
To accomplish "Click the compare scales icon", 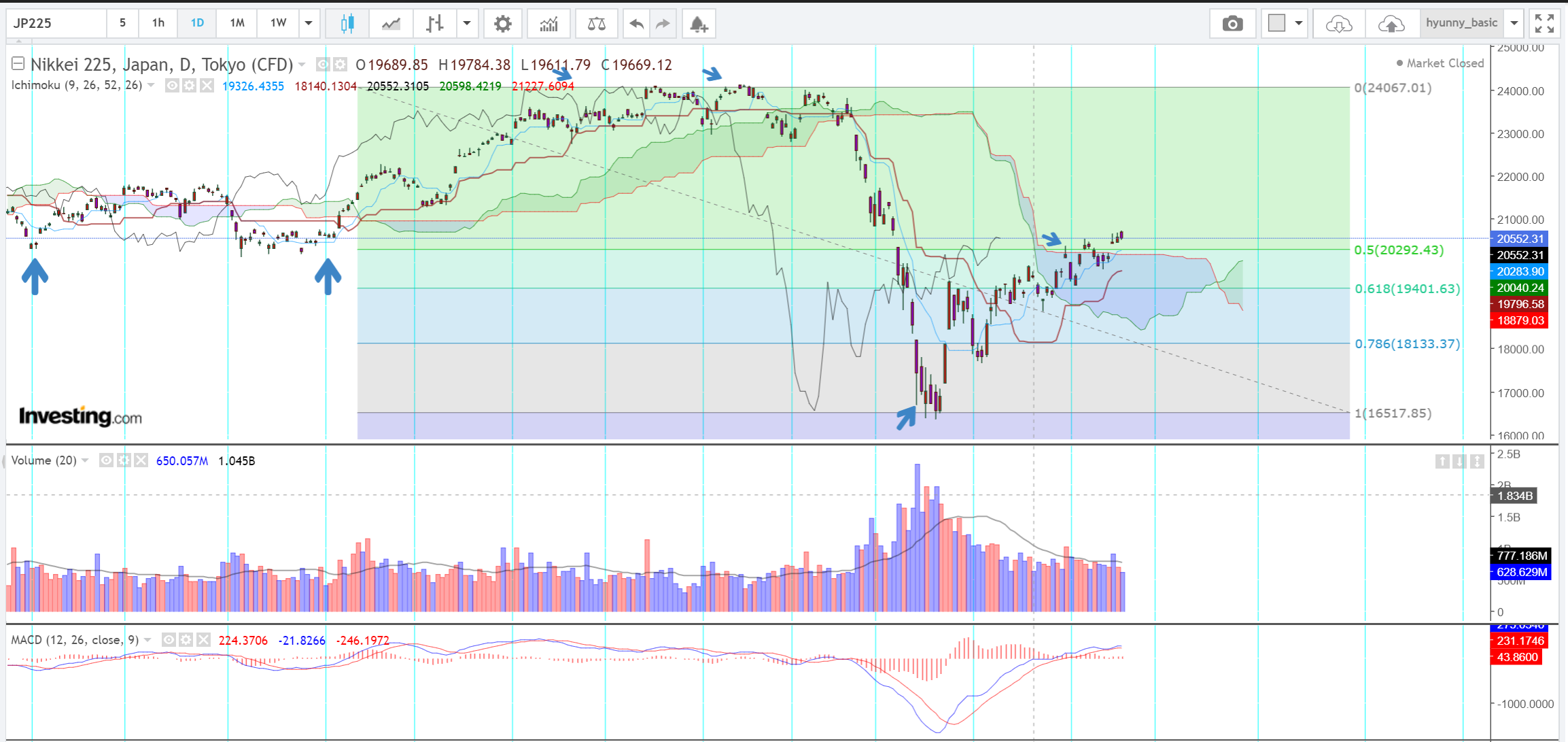I will (x=596, y=24).
